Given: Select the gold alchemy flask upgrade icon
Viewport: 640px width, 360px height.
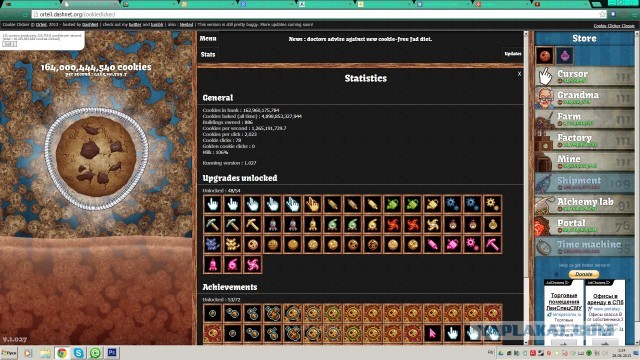Looking at the screenshot, I should (373, 224).
